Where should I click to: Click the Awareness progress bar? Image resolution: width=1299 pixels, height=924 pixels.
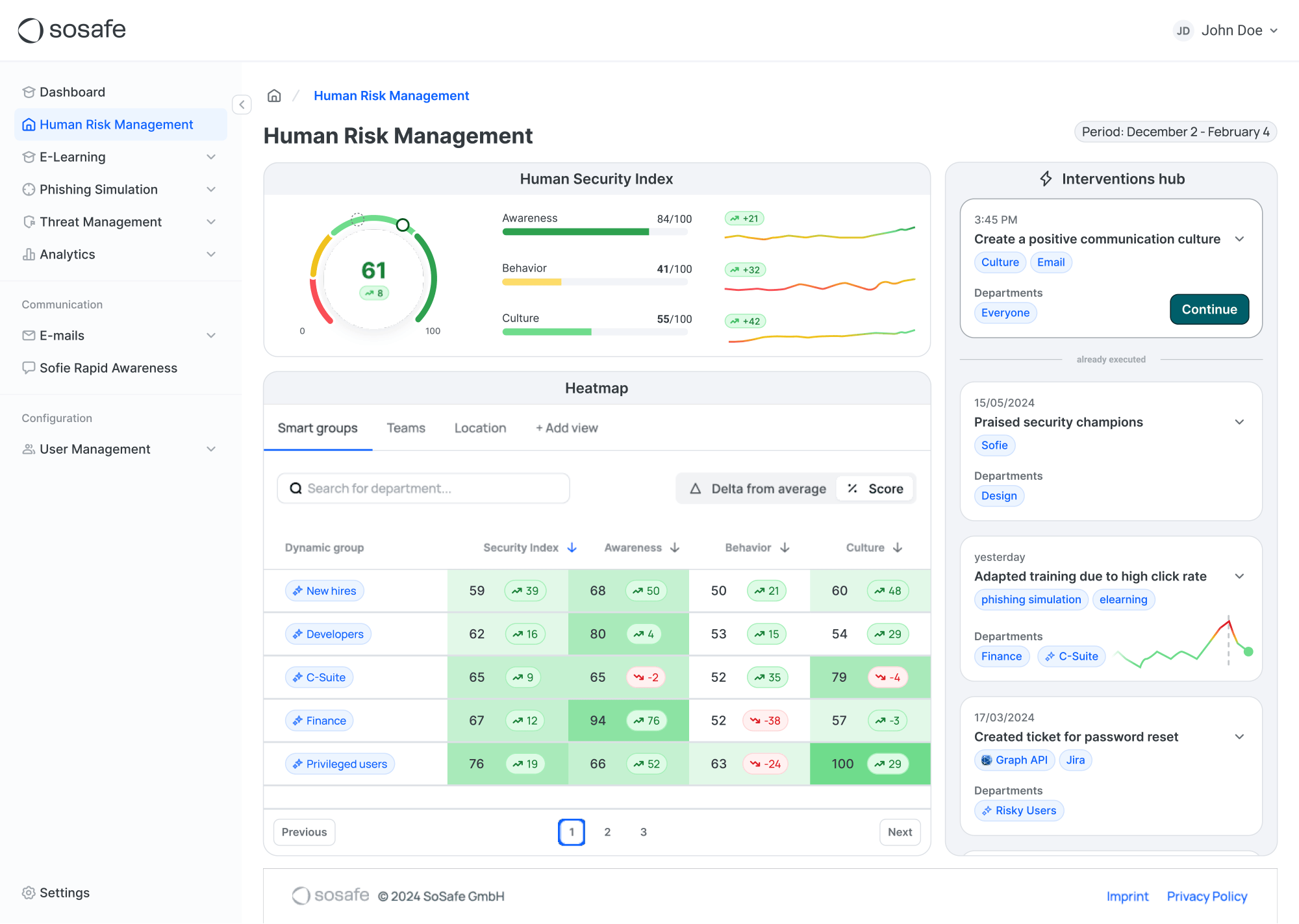(x=594, y=232)
